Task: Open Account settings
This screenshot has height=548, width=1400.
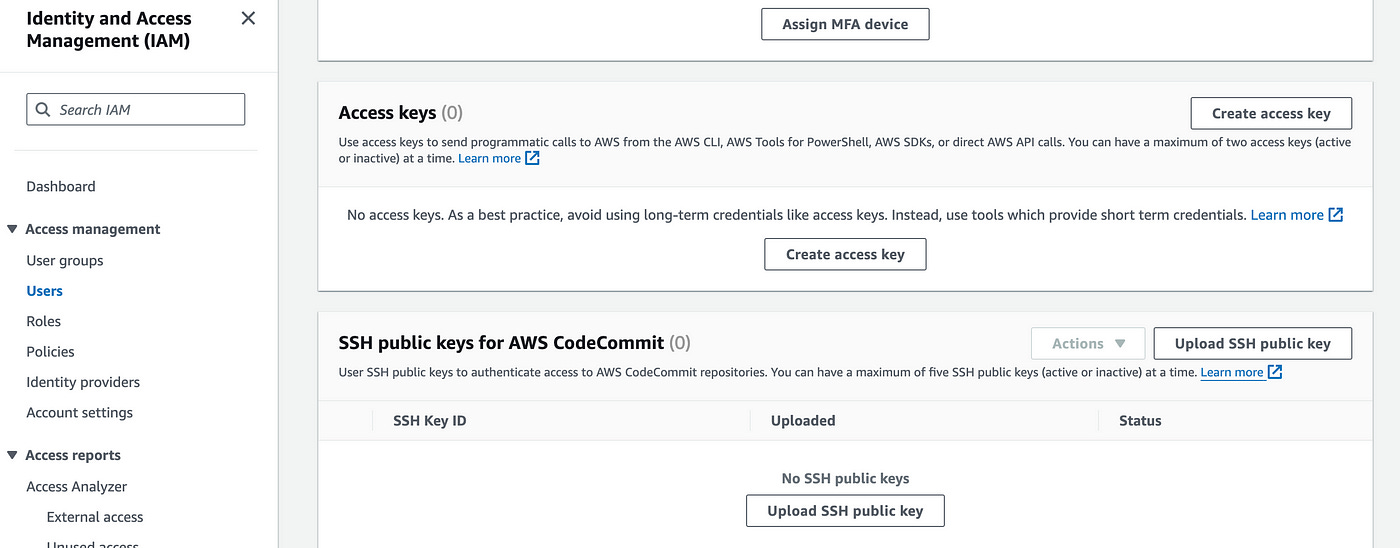Action: click(x=79, y=412)
